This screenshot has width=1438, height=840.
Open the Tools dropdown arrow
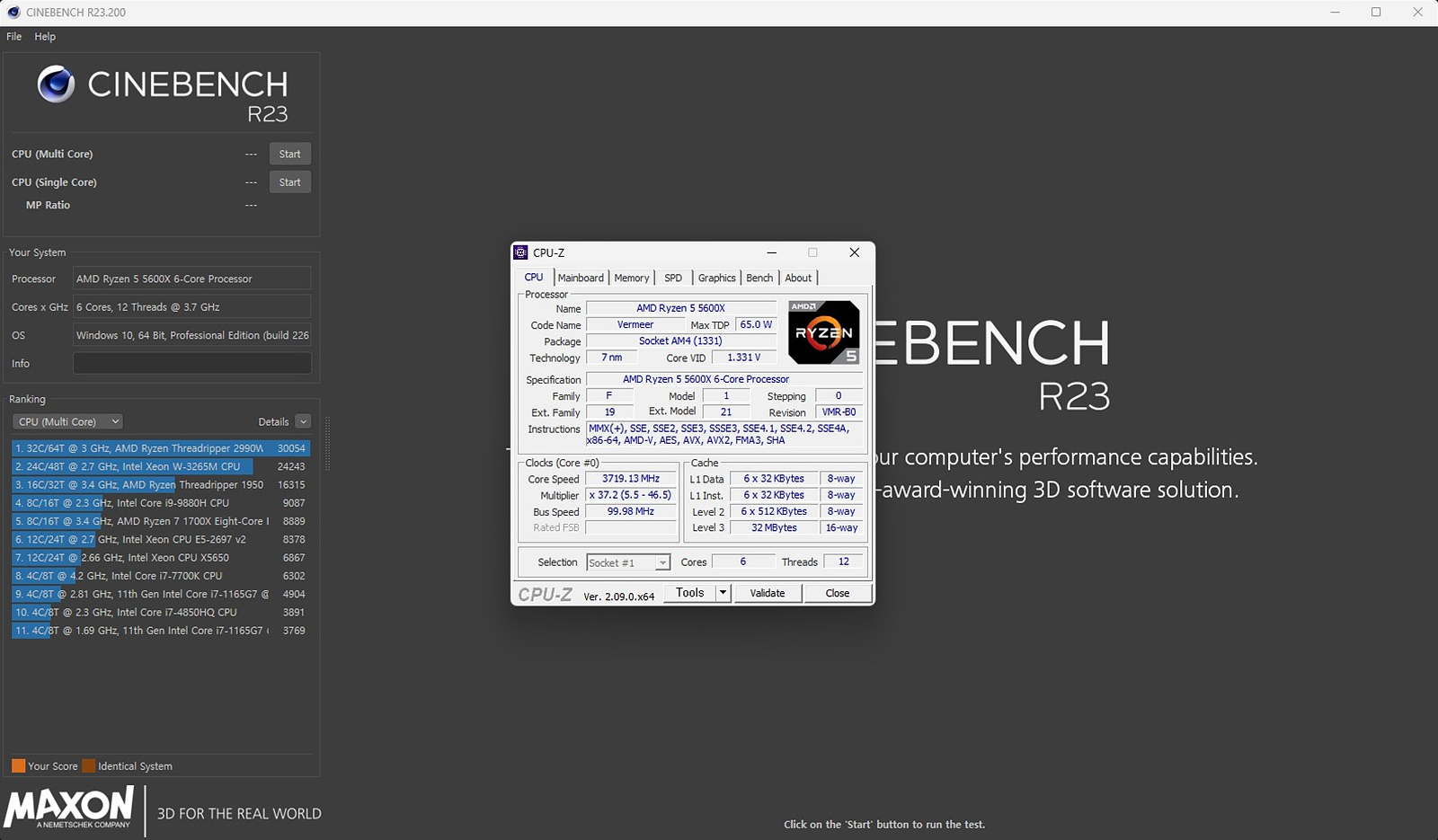click(723, 593)
